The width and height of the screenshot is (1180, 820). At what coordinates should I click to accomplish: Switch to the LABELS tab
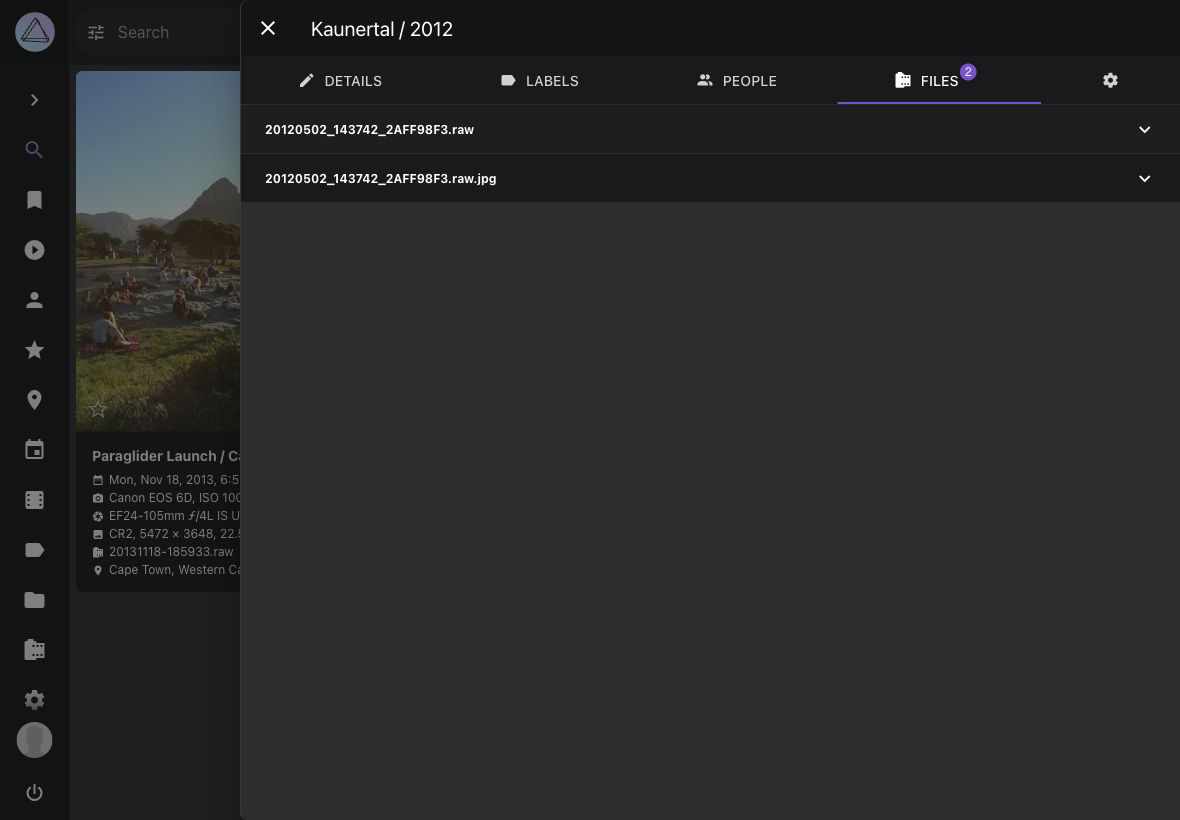pyautogui.click(x=539, y=81)
